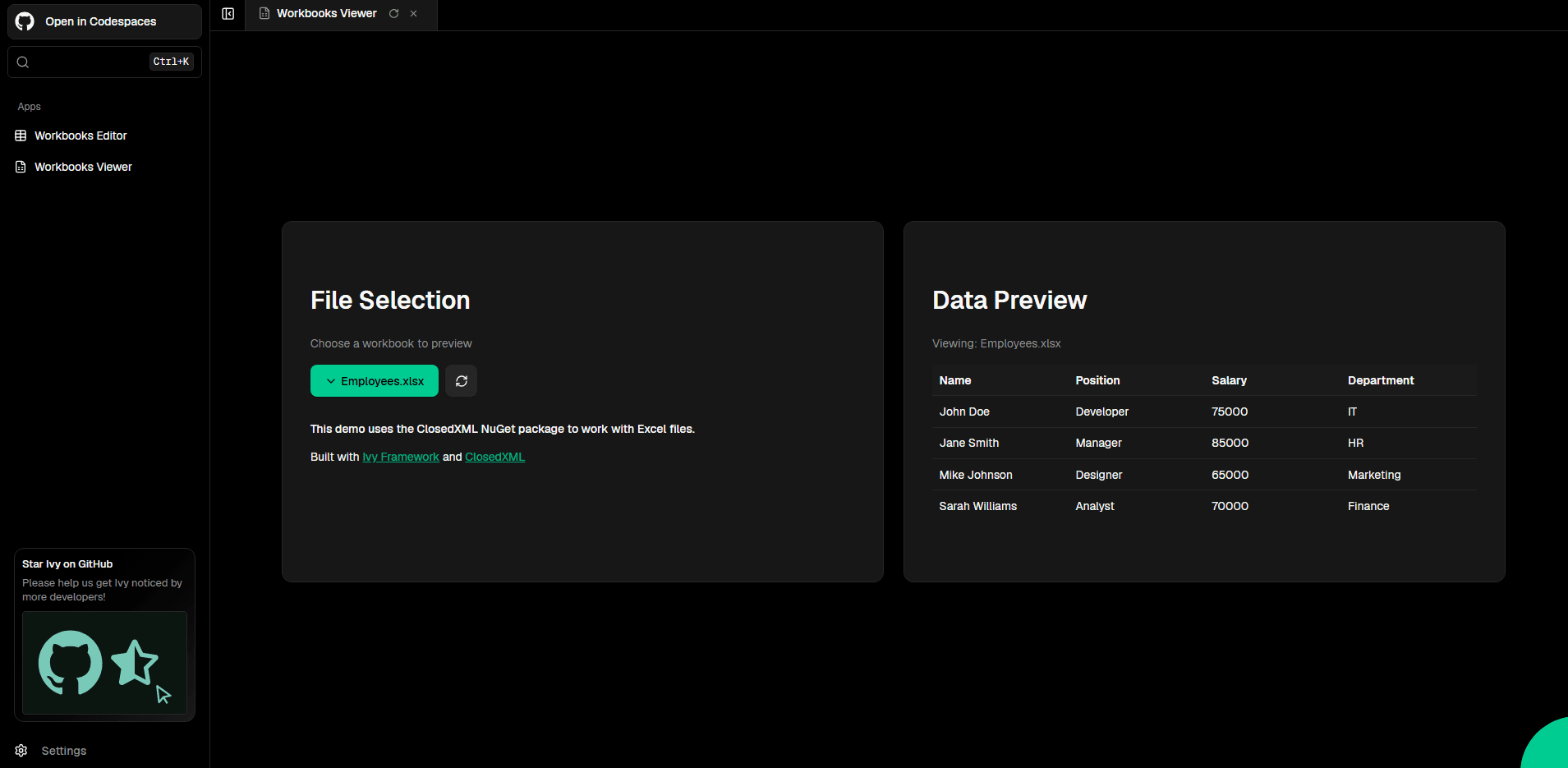Follow the Ivy Framework link
Image resolution: width=1568 pixels, height=768 pixels.
coord(401,458)
